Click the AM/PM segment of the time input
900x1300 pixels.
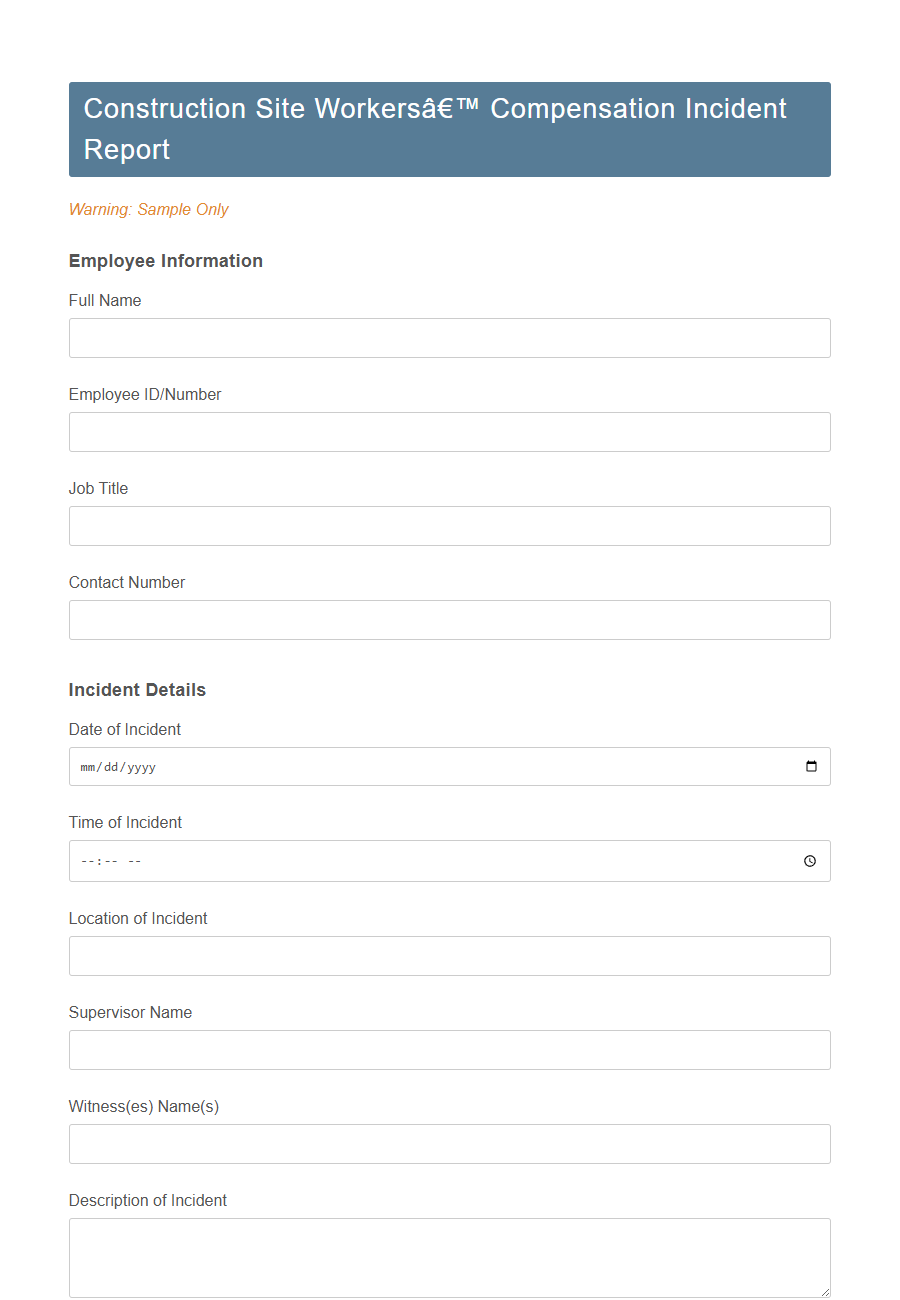coord(133,861)
